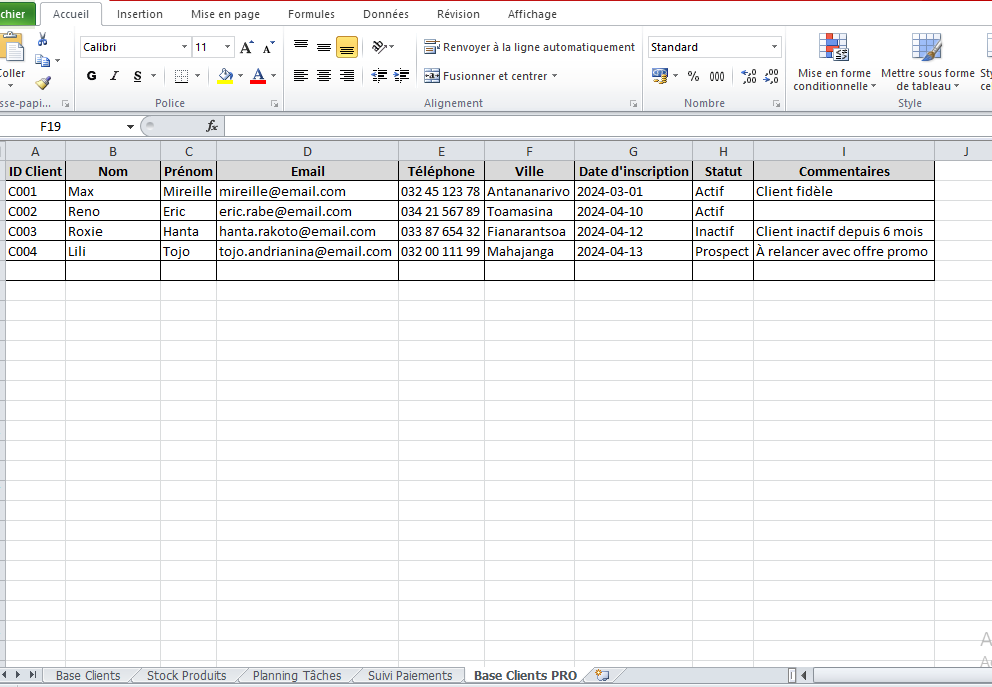Toggle the highlighted bottom alignment button
Screen dimensions: 992x687
point(347,47)
